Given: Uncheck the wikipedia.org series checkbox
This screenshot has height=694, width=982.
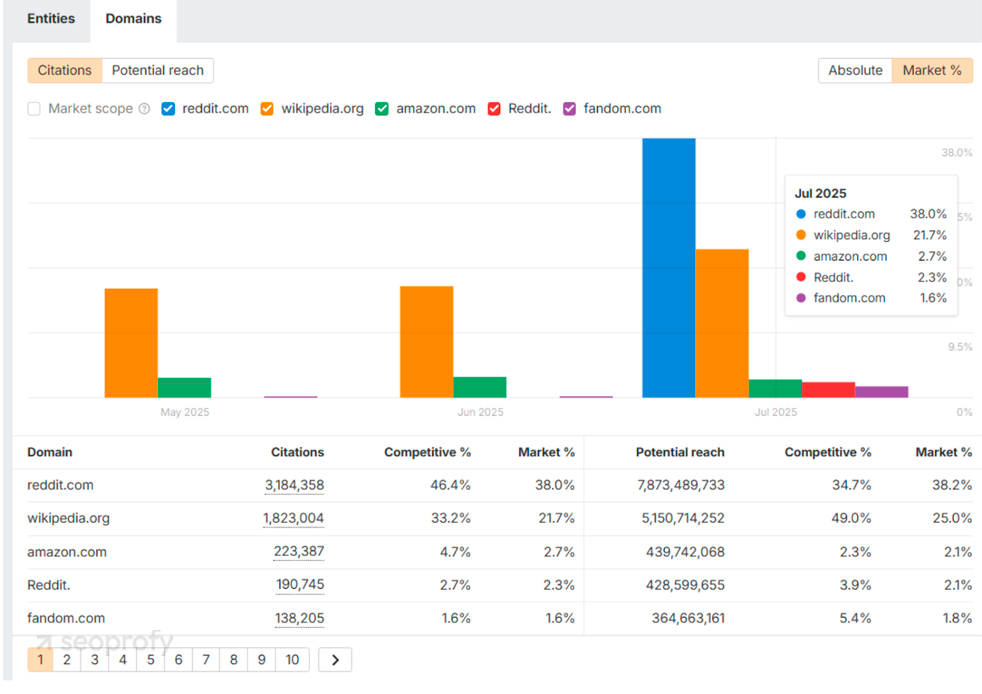Looking at the screenshot, I should click(x=267, y=109).
